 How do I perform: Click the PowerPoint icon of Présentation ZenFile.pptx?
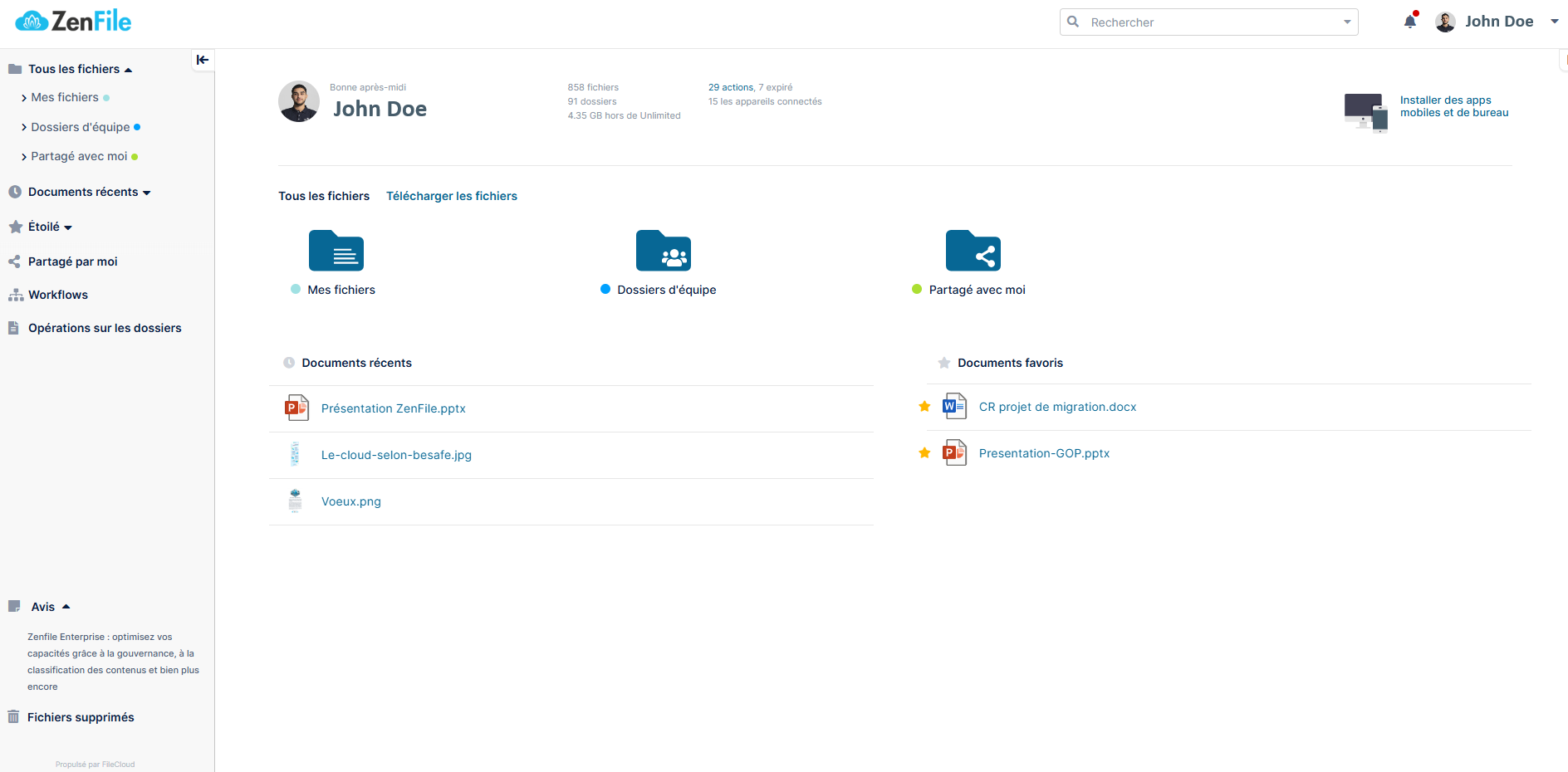296,408
